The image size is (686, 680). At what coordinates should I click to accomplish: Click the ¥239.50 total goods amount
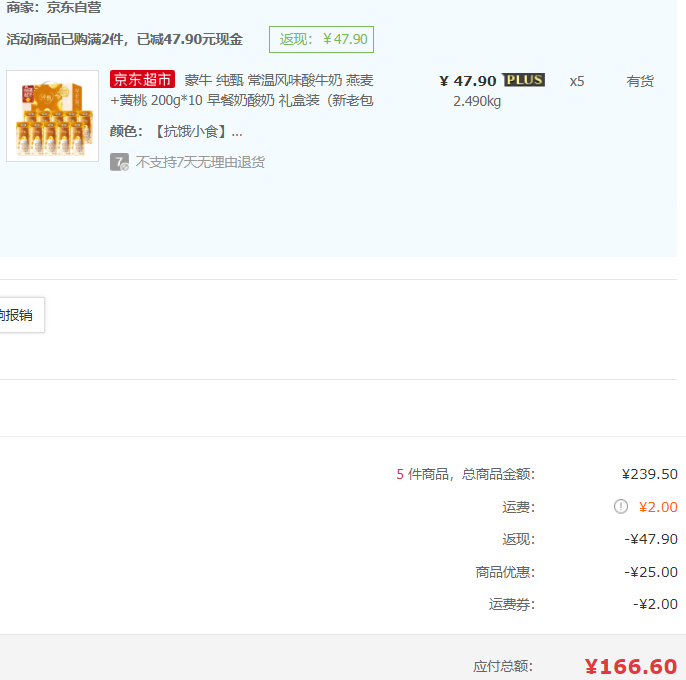click(650, 474)
